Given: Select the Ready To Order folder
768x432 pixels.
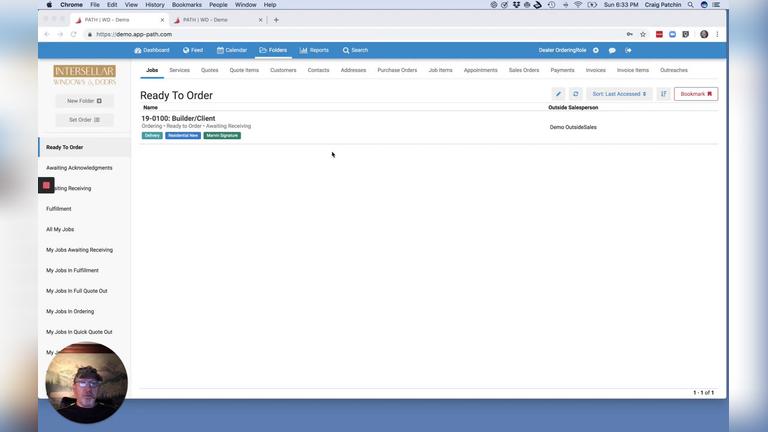Looking at the screenshot, I should 85,147.
